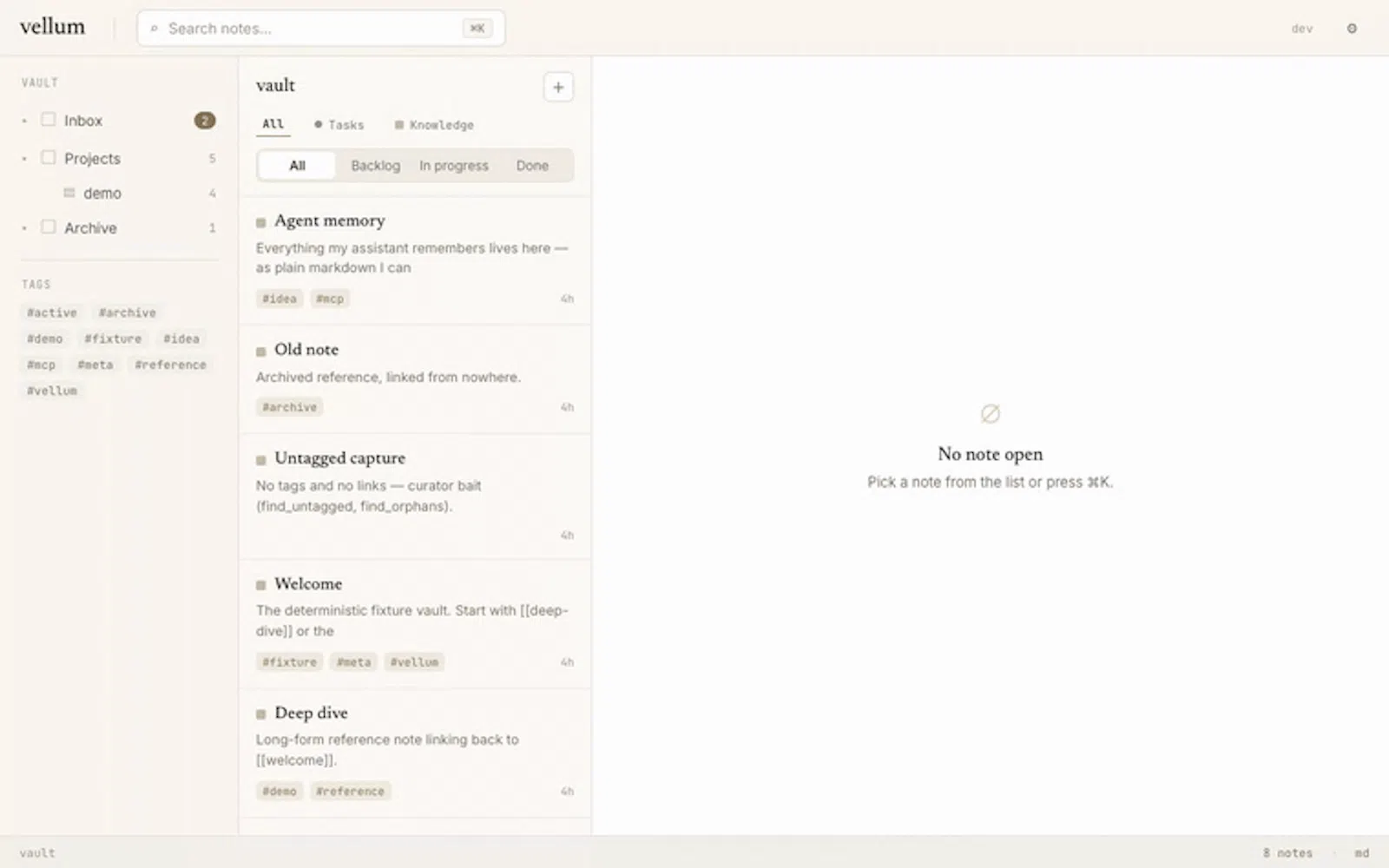Select the Projects folder label
Screen dimensions: 1389x868
pos(92,159)
